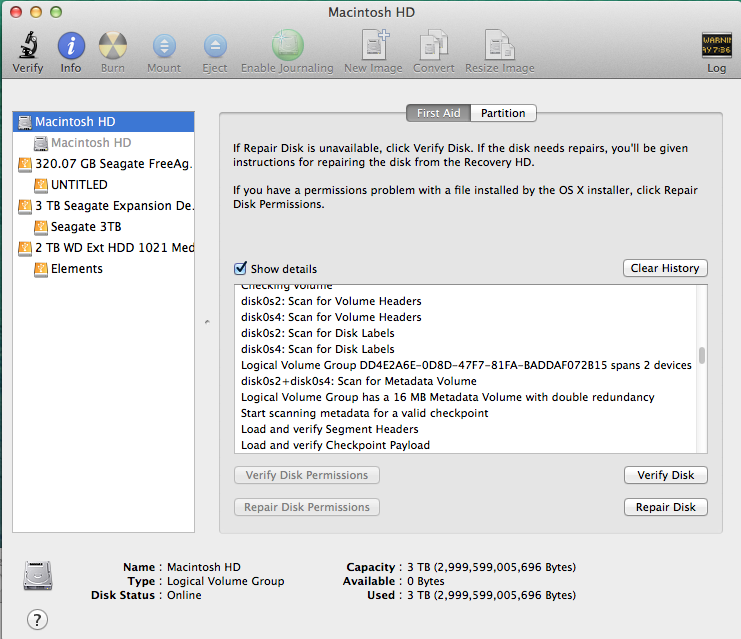Select the UNTITLED volume
741x639 pixels.
(x=103, y=184)
